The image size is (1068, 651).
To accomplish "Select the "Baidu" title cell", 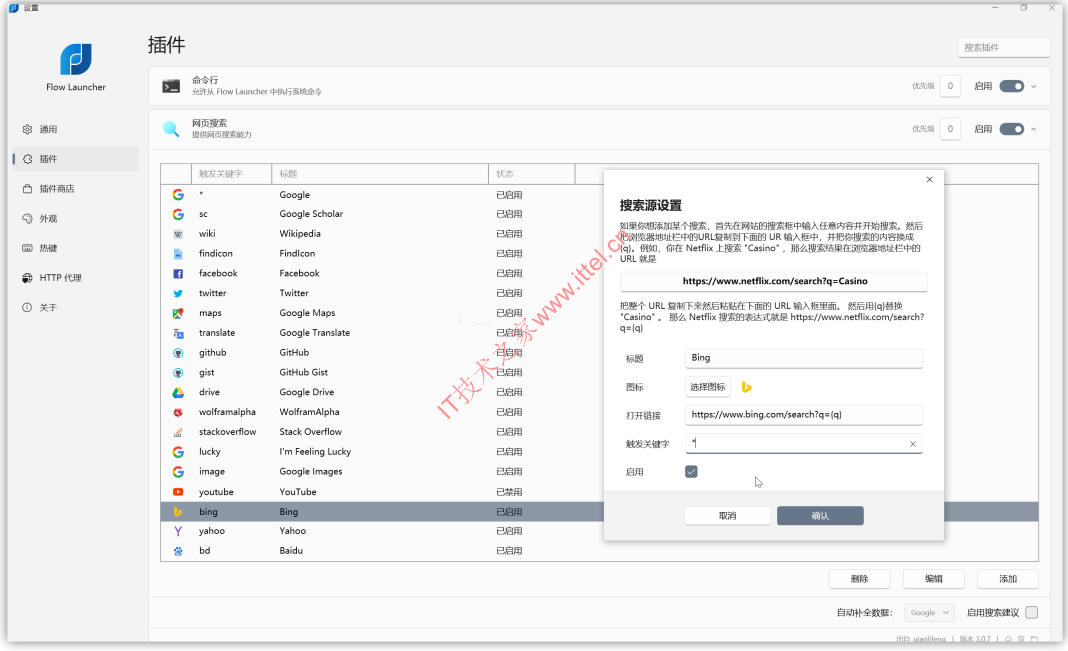I will (x=291, y=551).
